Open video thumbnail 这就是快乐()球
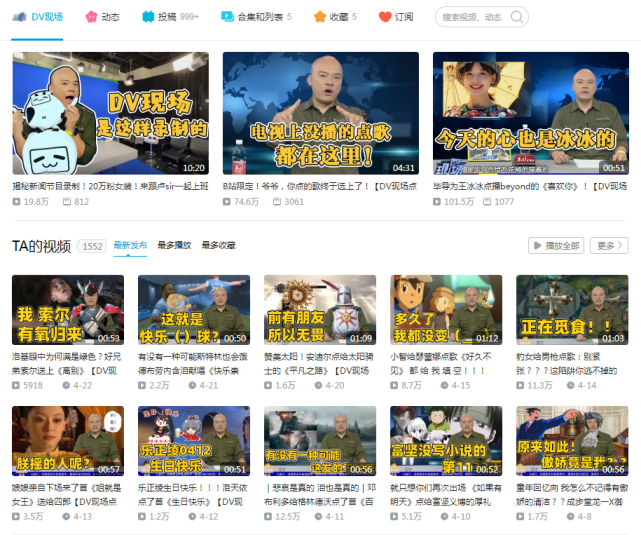 coord(194,310)
